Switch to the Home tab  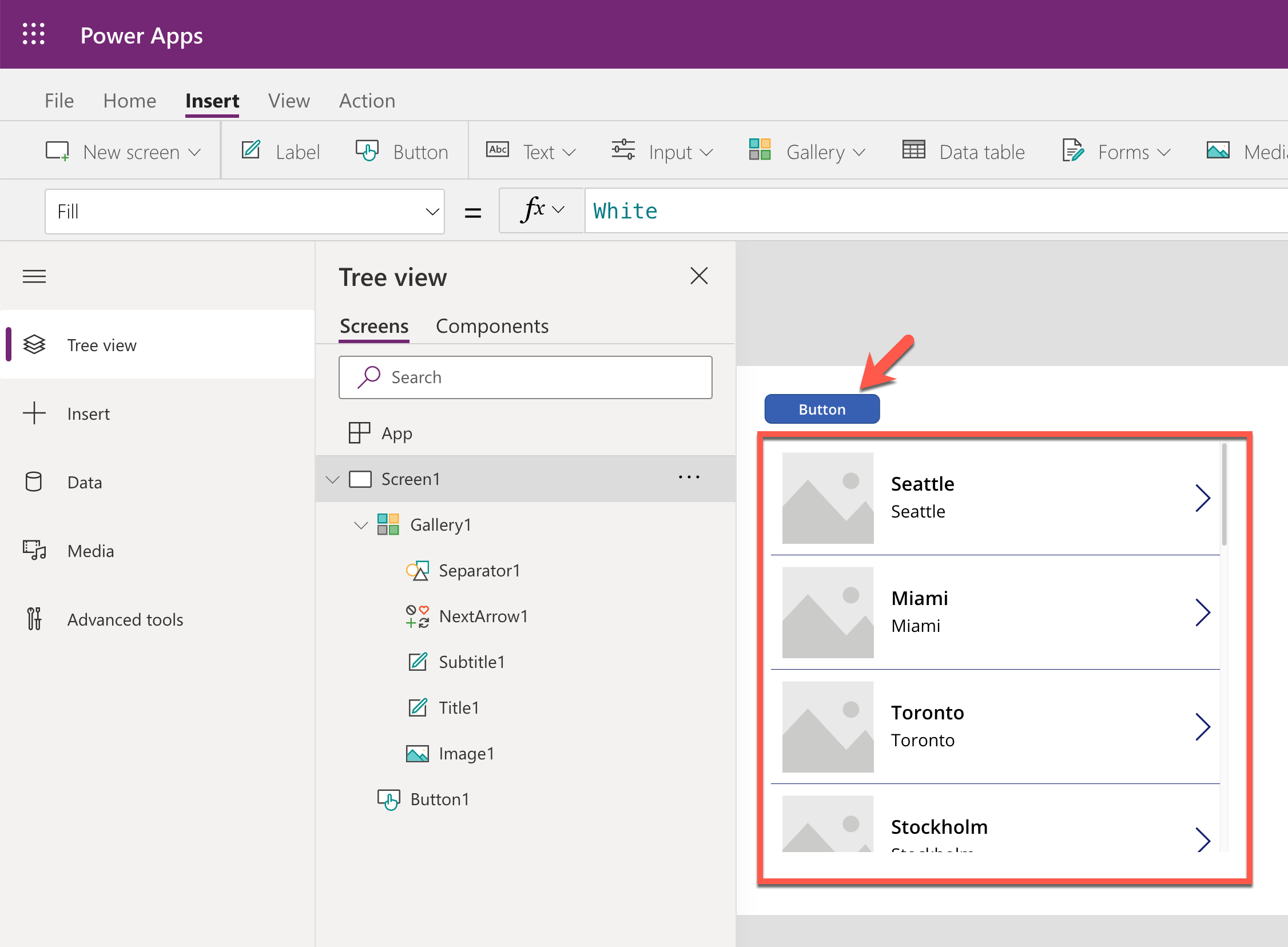pyautogui.click(x=130, y=101)
